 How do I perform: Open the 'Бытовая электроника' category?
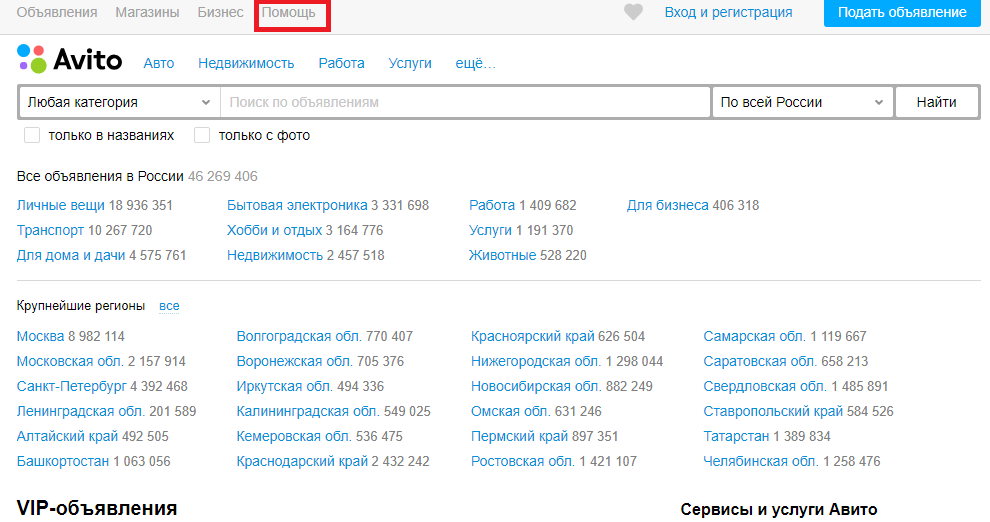point(297,205)
